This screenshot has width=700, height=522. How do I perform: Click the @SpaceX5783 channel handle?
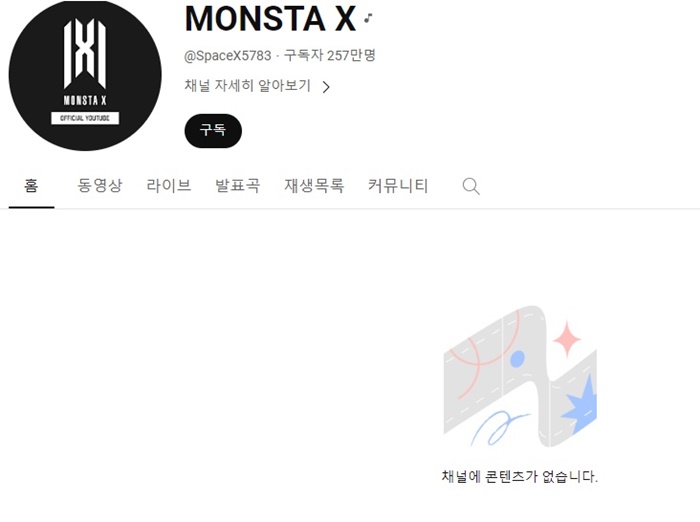228,56
